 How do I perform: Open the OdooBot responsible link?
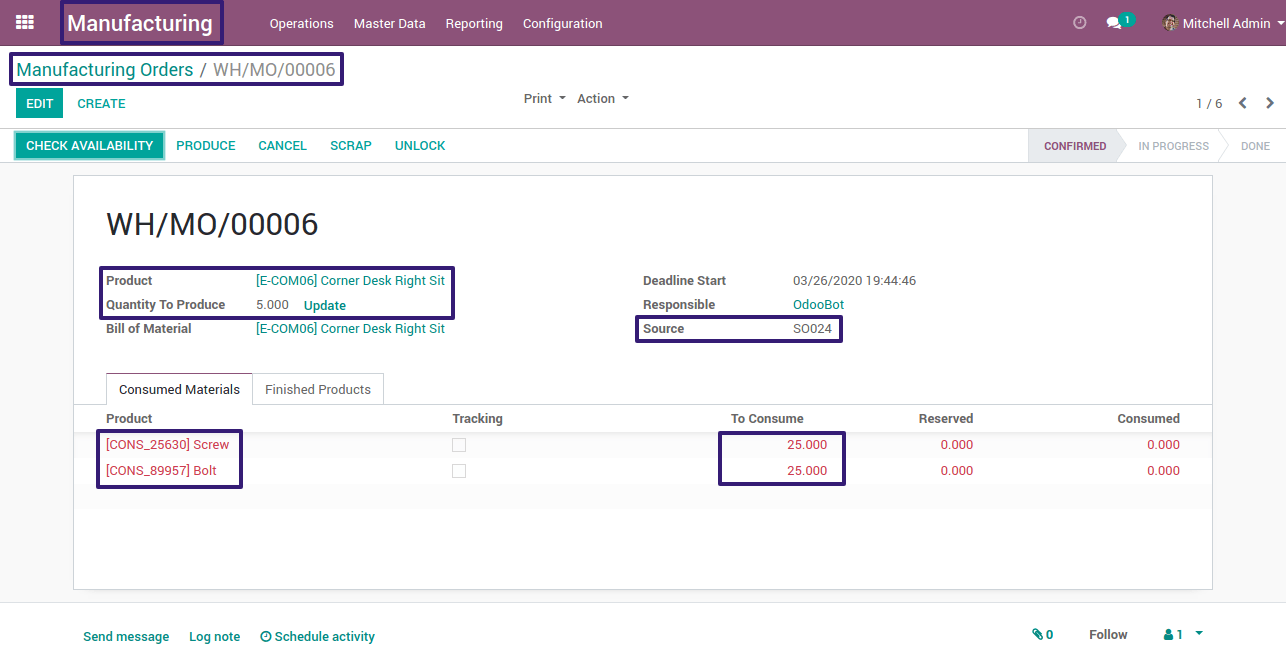[x=818, y=305]
